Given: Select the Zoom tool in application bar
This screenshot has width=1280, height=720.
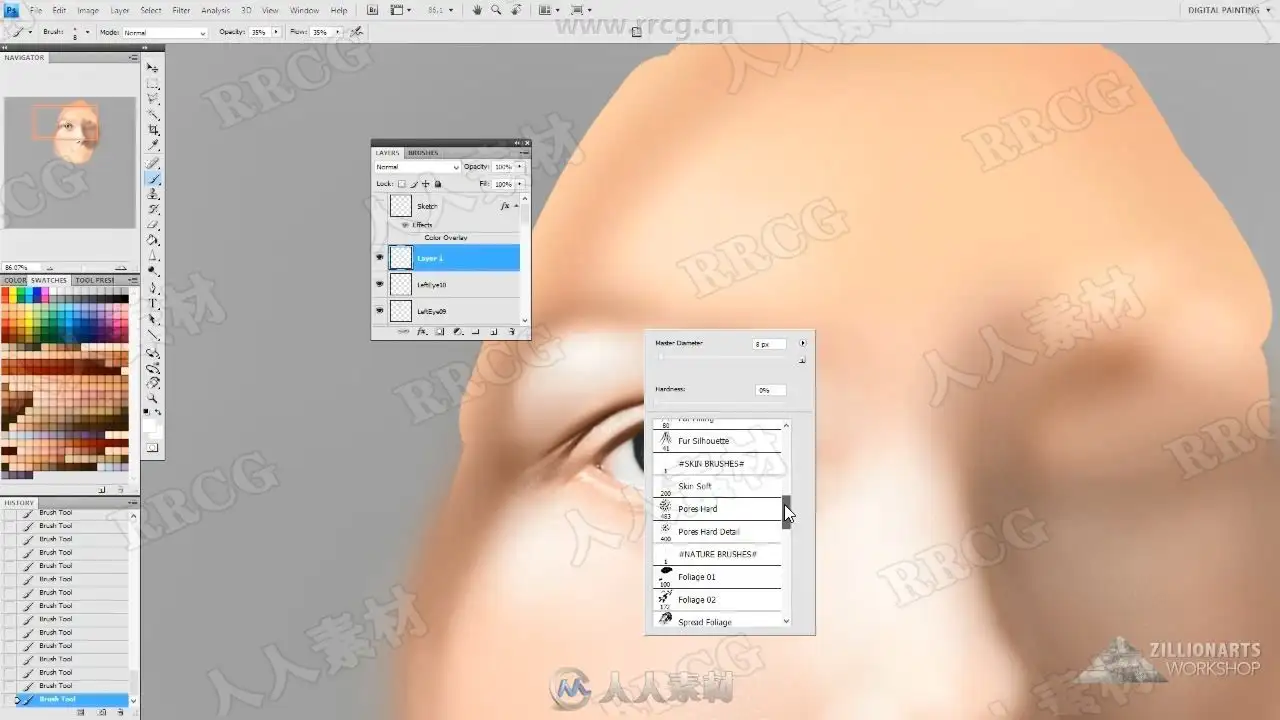Looking at the screenshot, I should tap(496, 10).
